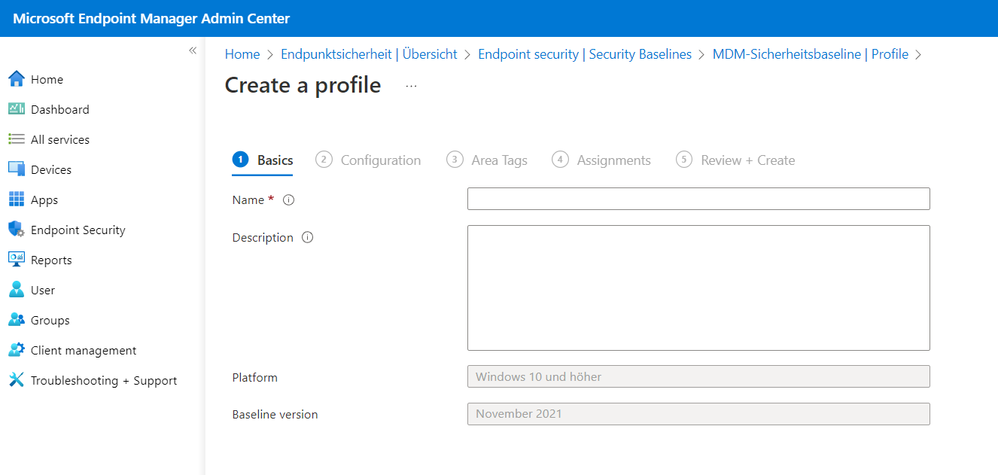Select the Basics tab label

click(275, 160)
